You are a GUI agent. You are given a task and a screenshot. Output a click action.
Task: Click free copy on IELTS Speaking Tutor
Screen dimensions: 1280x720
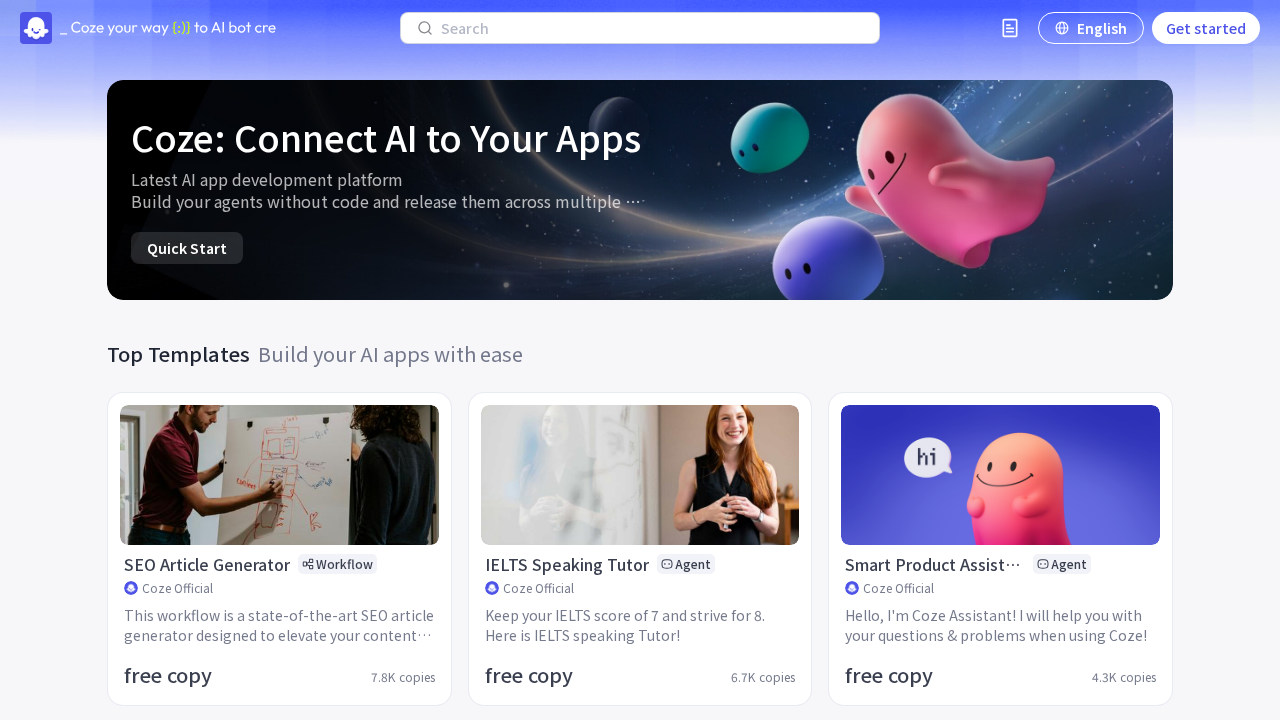[529, 675]
